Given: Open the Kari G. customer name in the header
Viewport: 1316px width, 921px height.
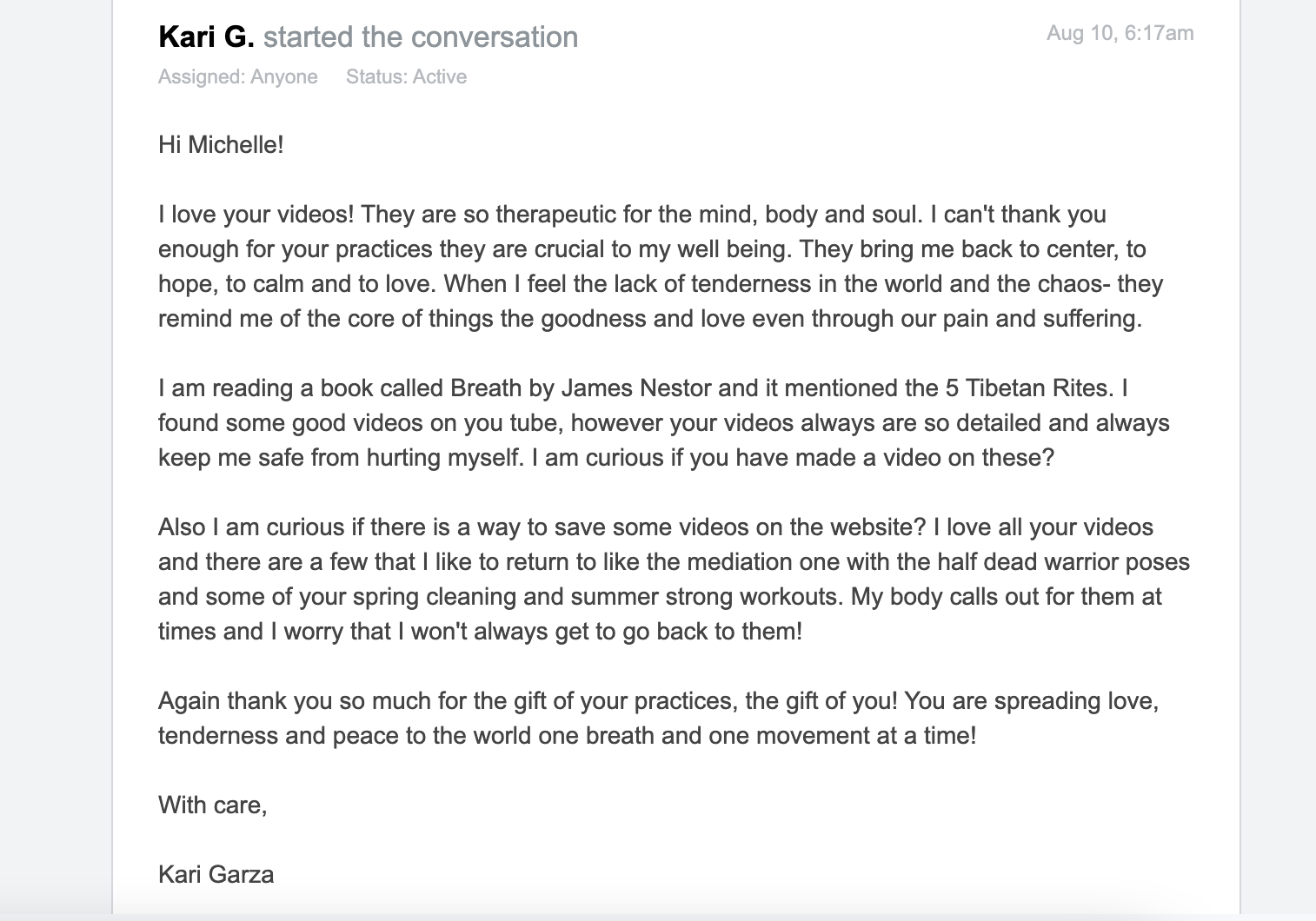Looking at the screenshot, I should pyautogui.click(x=206, y=36).
